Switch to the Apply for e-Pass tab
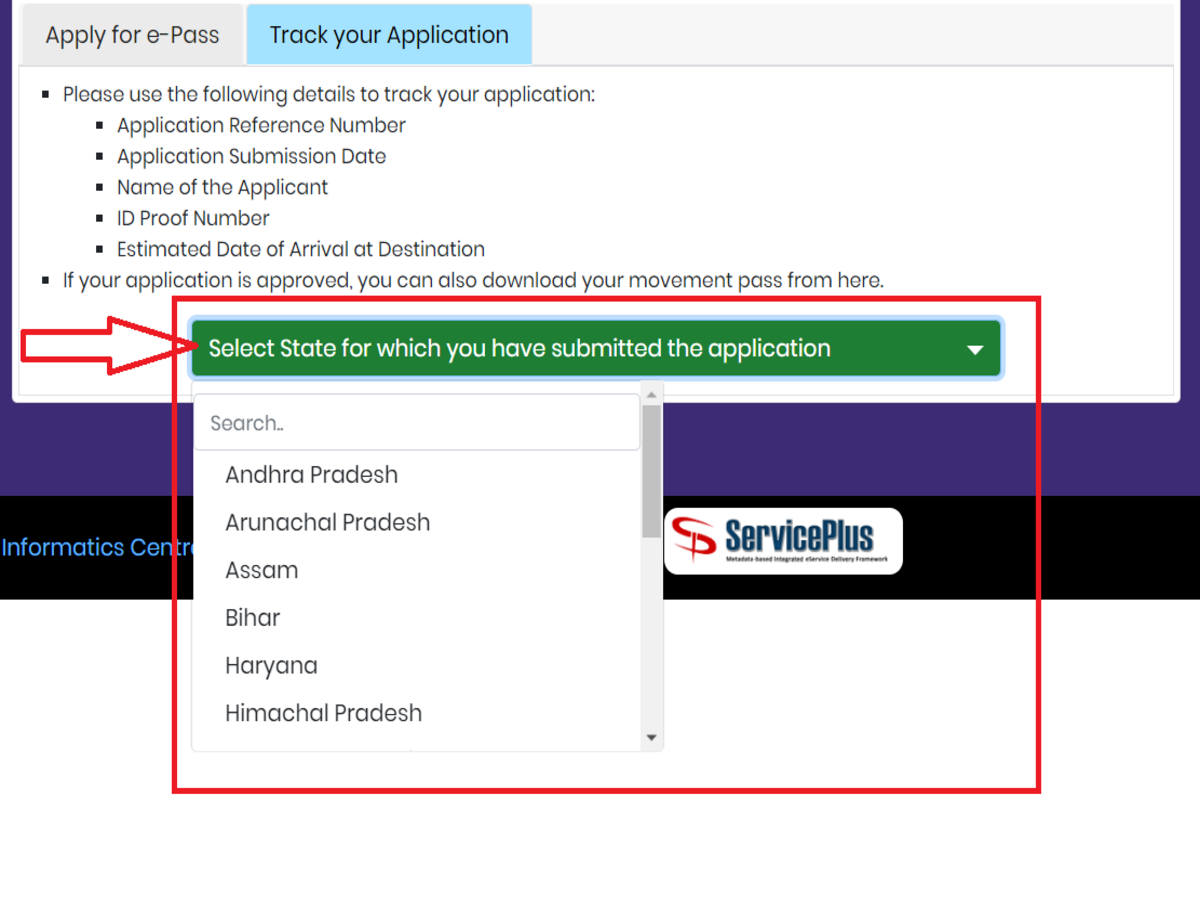The width and height of the screenshot is (1200, 900). click(x=132, y=35)
